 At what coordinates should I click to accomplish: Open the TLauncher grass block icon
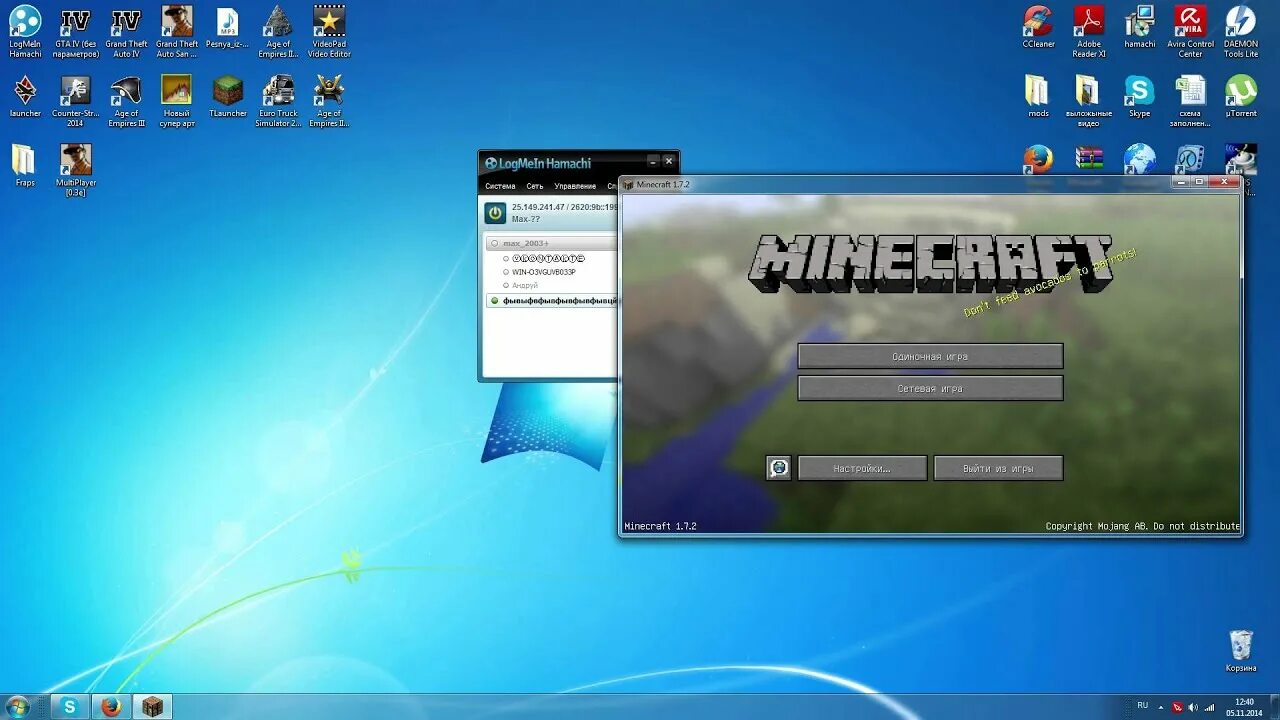pyautogui.click(x=228, y=96)
